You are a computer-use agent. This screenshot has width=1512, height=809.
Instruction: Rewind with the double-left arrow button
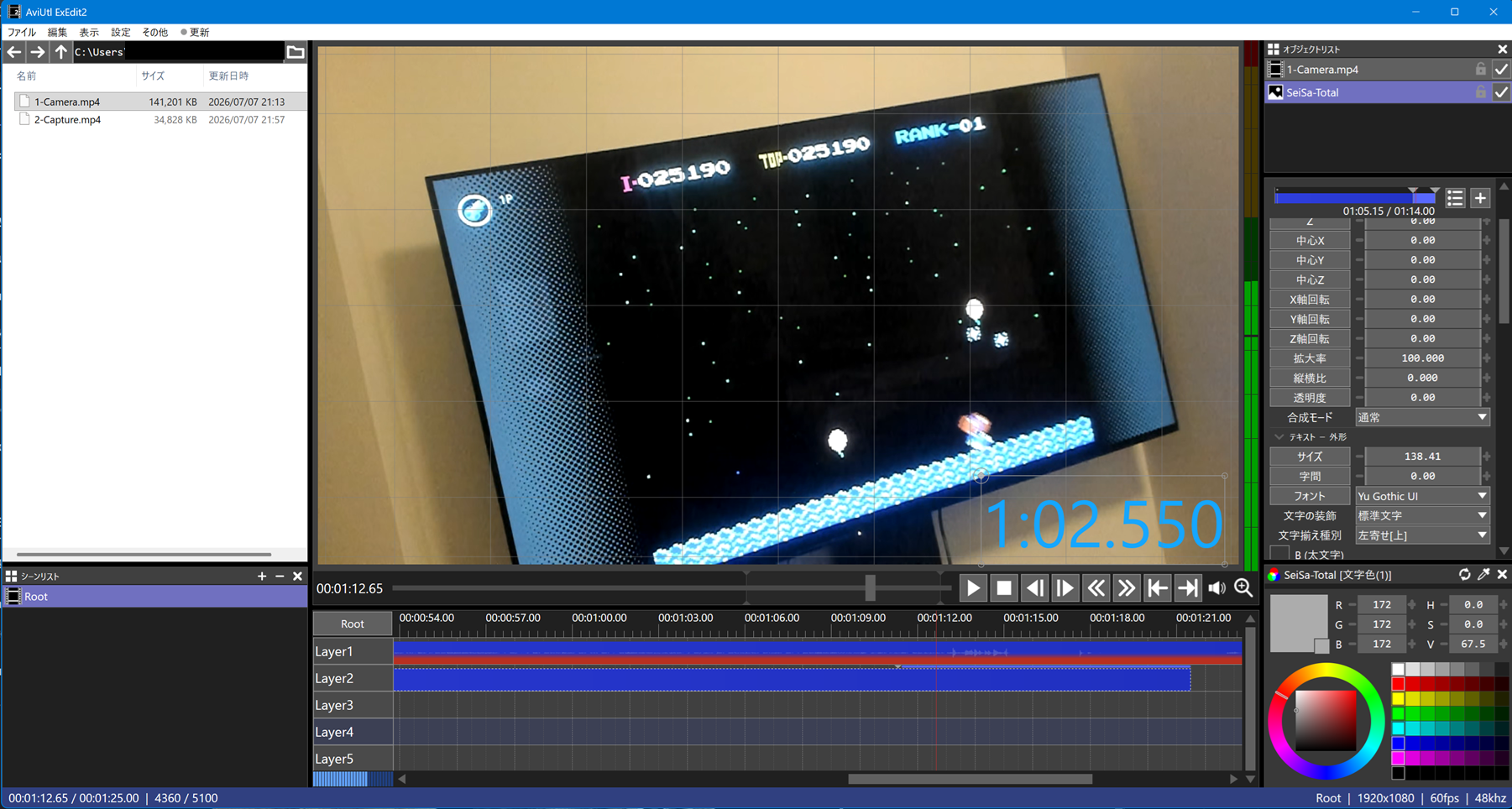pos(1096,588)
